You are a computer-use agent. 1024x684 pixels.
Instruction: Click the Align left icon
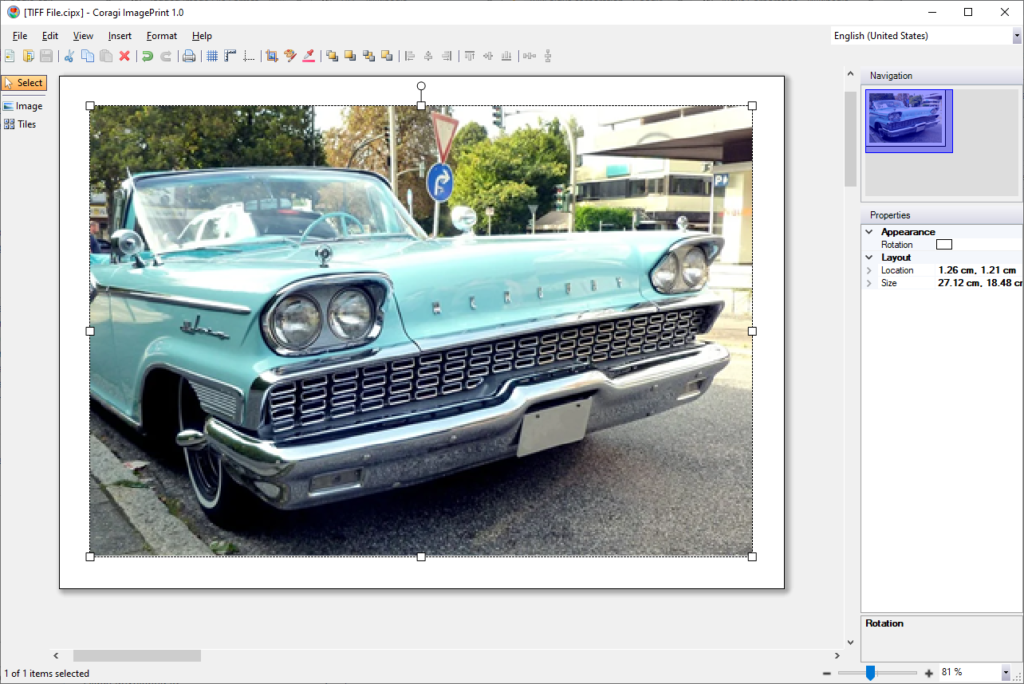[409, 56]
